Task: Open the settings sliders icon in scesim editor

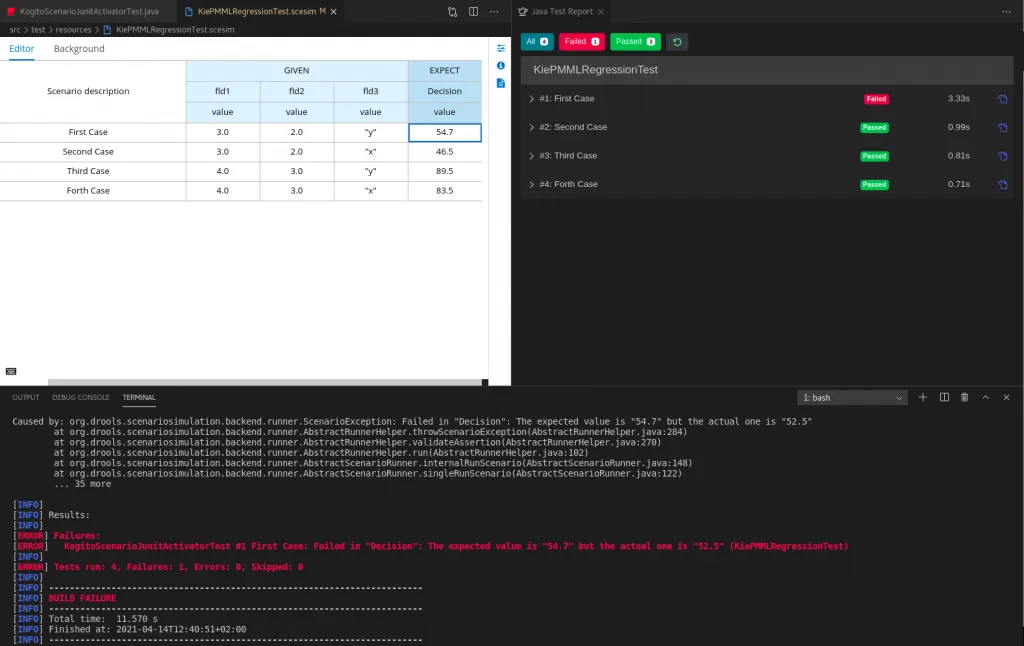Action: click(x=501, y=48)
